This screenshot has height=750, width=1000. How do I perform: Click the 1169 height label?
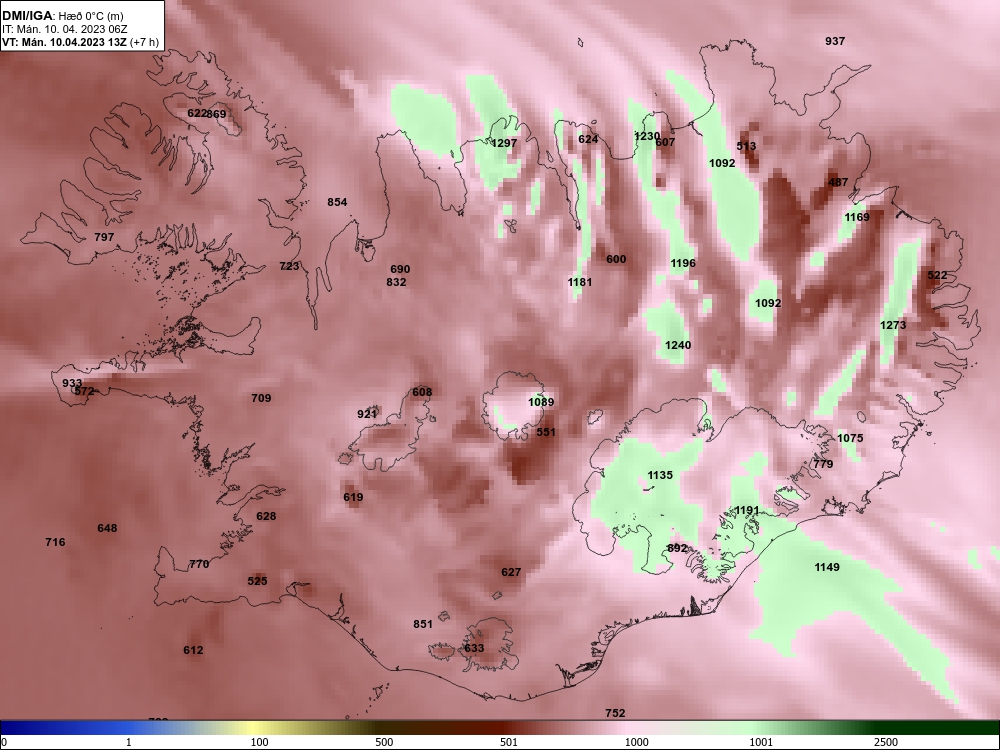[x=857, y=217]
